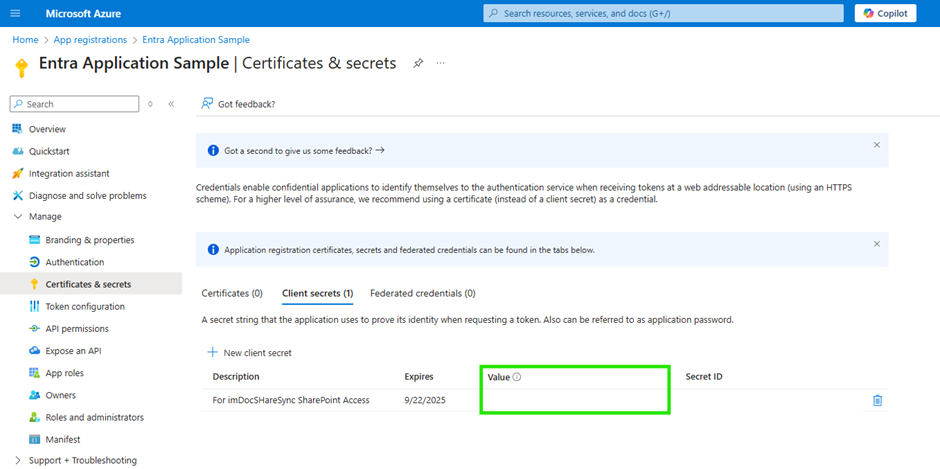The width and height of the screenshot is (940, 469).
Task: Dismiss the feedback banner
Action: point(876,145)
